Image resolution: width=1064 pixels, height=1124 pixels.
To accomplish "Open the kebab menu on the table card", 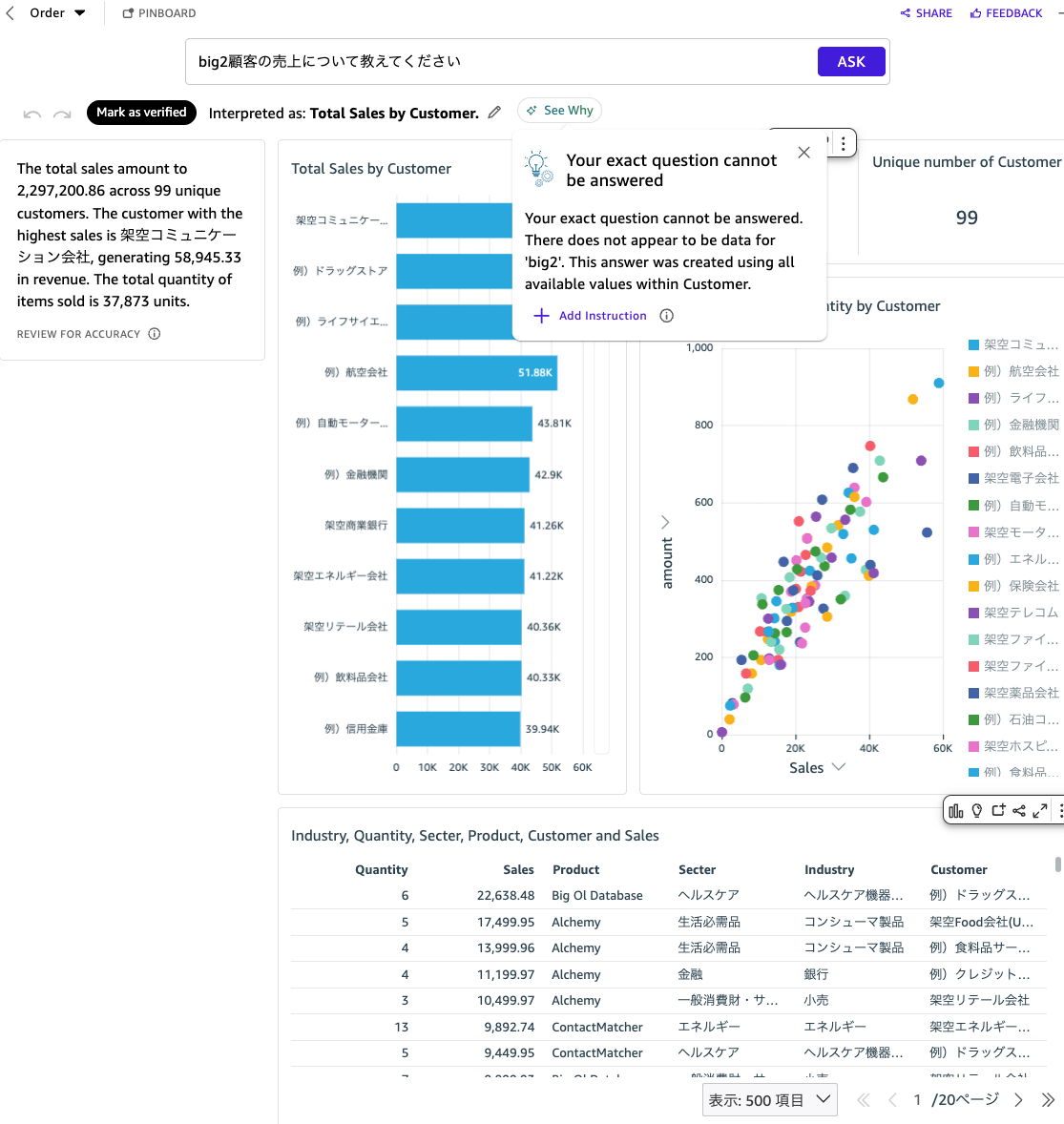I will 1059,809.
